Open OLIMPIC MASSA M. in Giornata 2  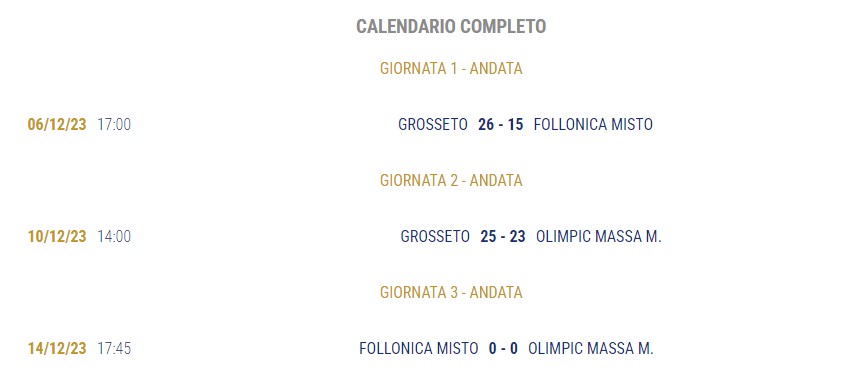click(x=598, y=236)
